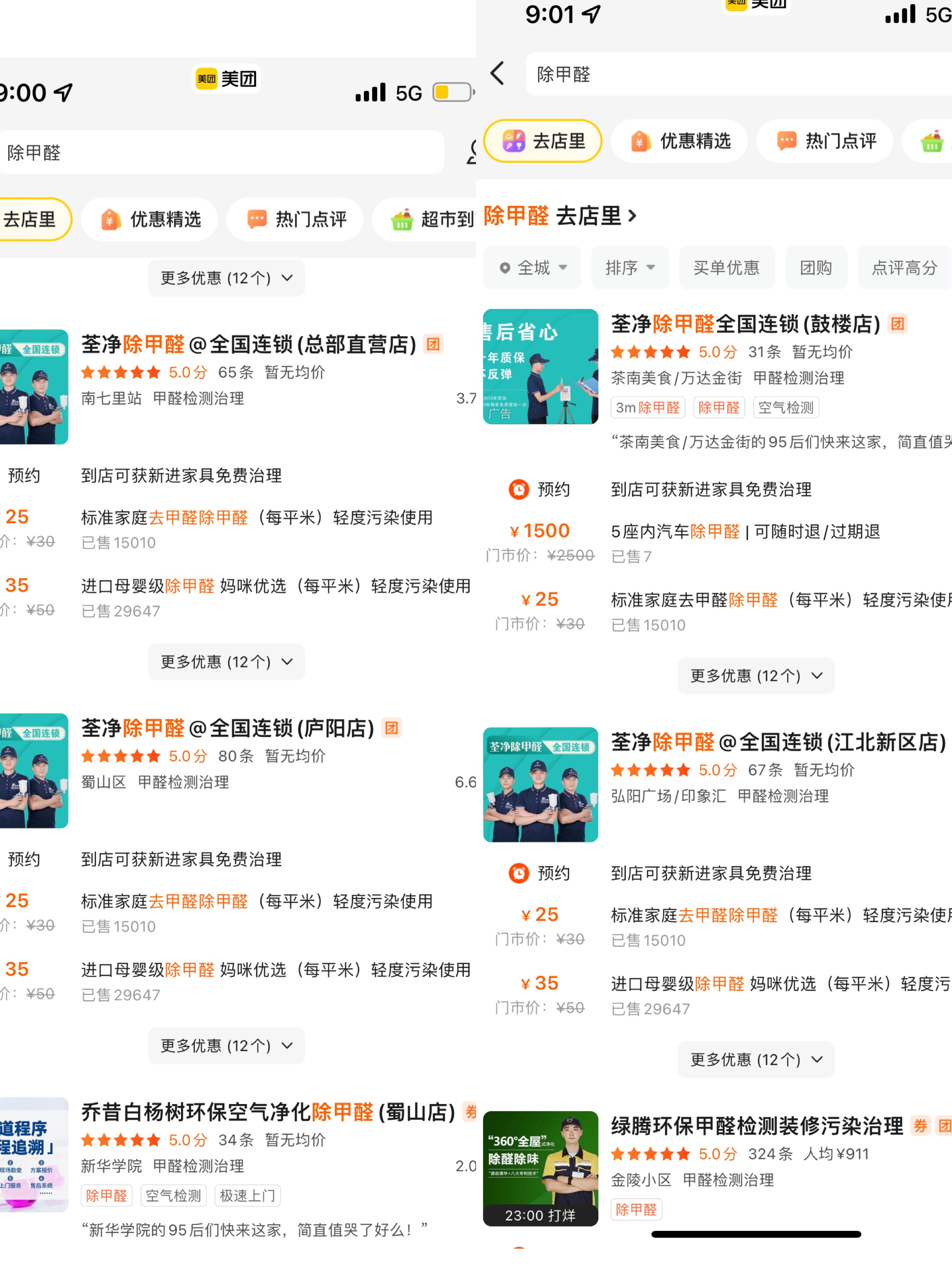Switch to the right-side 优惠精选 tab
The image size is (952, 1269).
[679, 140]
